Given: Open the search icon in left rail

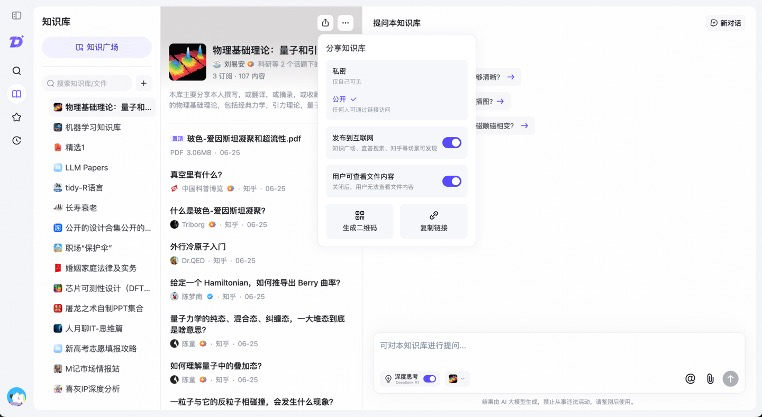Looking at the screenshot, I should (17, 71).
